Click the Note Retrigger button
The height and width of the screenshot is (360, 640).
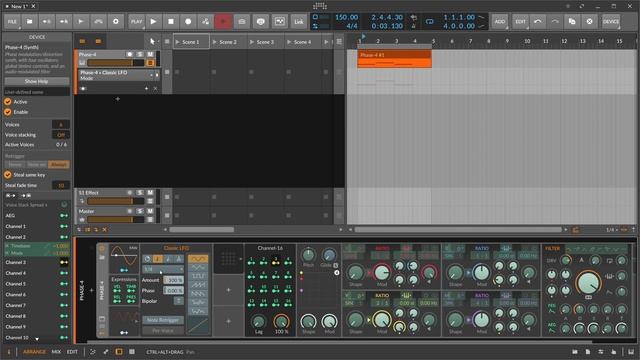coord(163,320)
